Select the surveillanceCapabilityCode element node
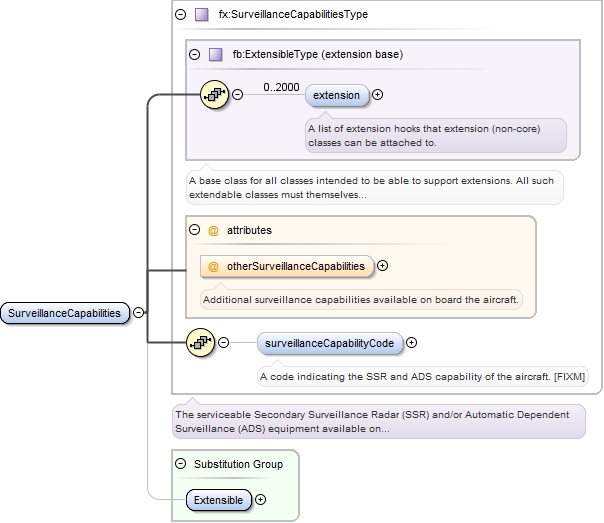This screenshot has height=523, width=604. click(x=330, y=343)
